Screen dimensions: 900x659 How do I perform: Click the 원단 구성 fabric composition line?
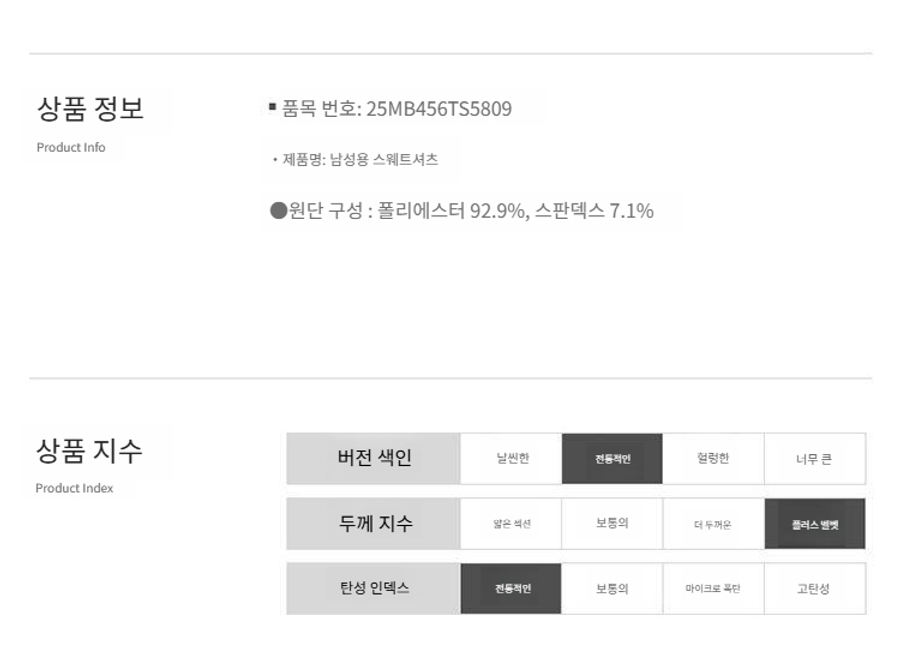(462, 211)
